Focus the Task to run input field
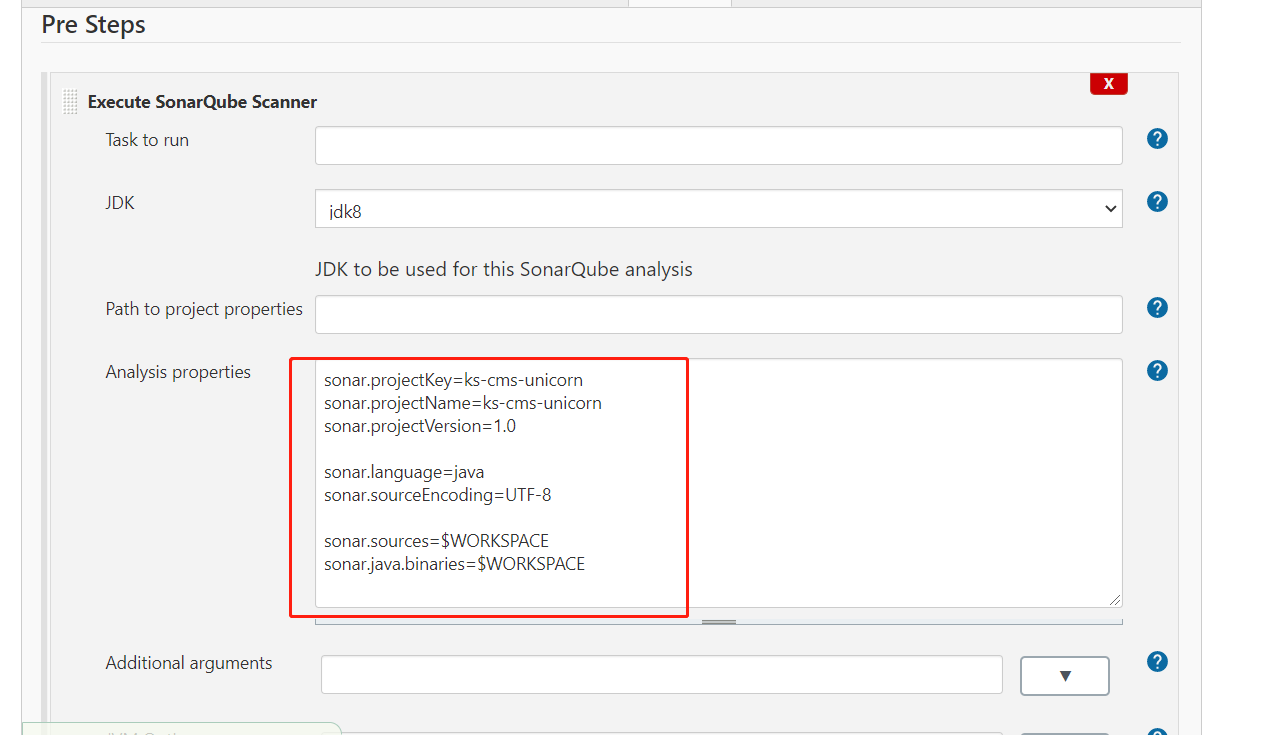This screenshot has height=735, width=1267. pos(718,146)
